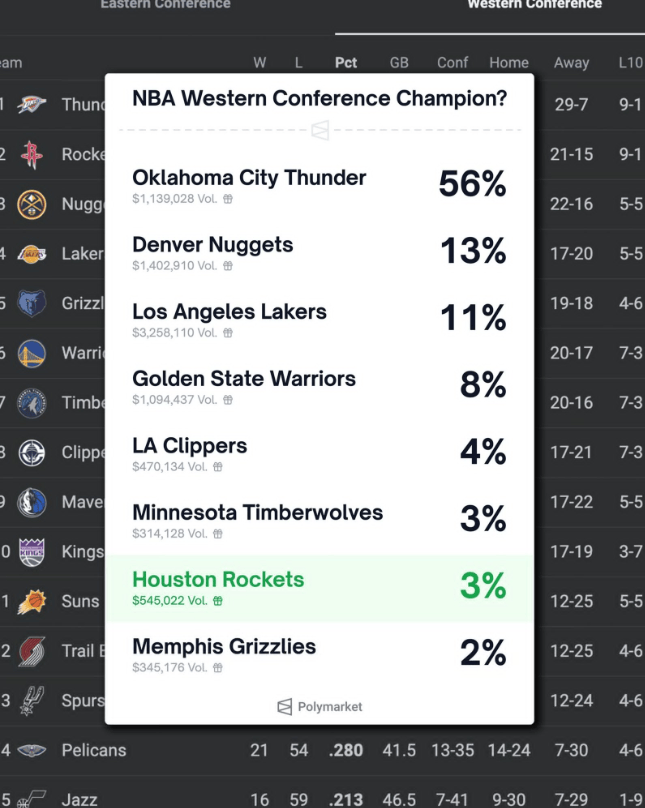Click the Sacramento Kings team logo
Image resolution: width=645 pixels, height=808 pixels.
tap(32, 551)
